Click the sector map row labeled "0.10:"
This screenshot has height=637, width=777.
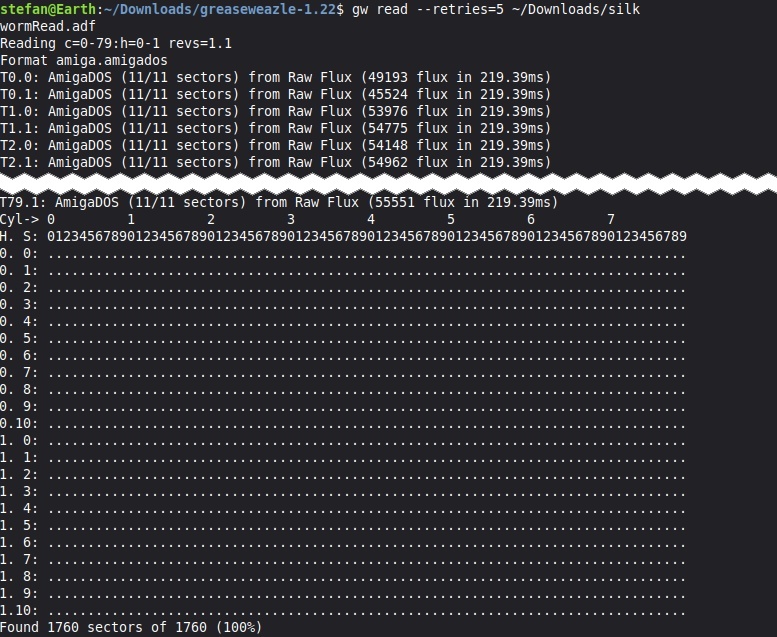[343, 423]
